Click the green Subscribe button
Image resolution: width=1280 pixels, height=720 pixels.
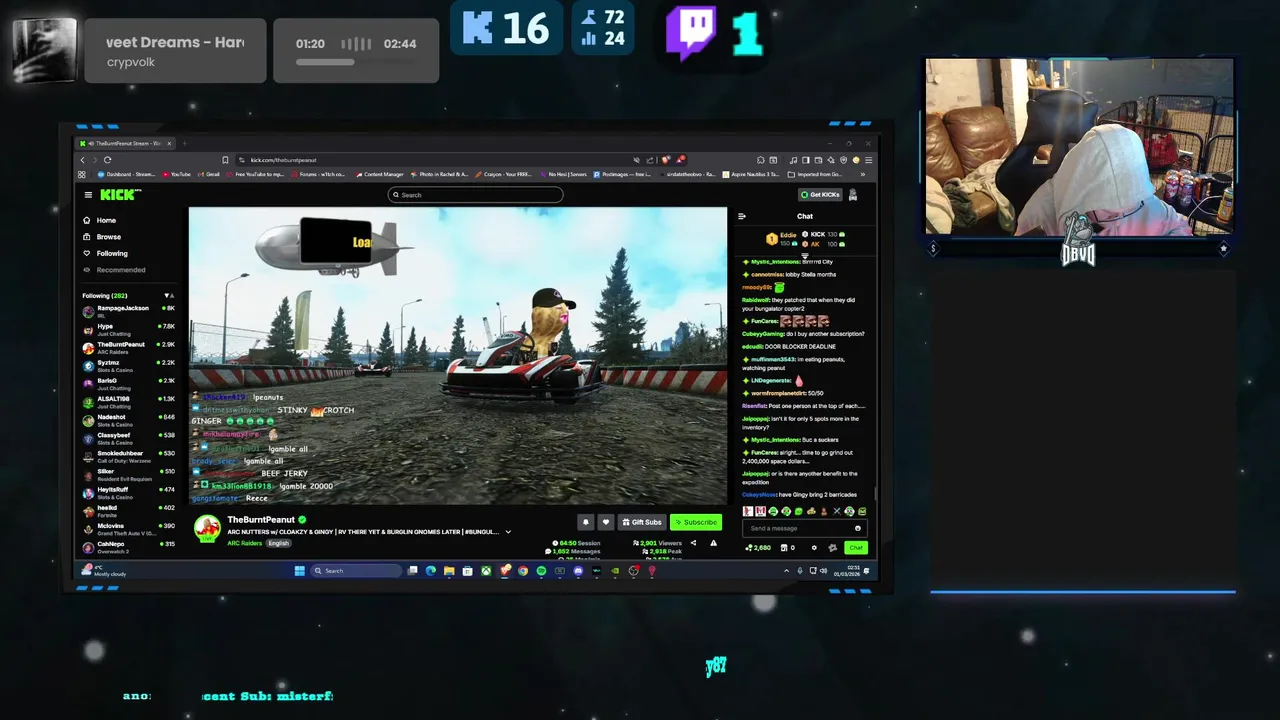point(696,522)
